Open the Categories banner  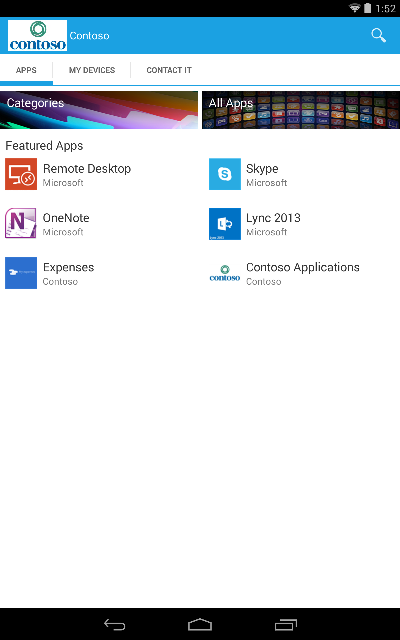coord(99,110)
